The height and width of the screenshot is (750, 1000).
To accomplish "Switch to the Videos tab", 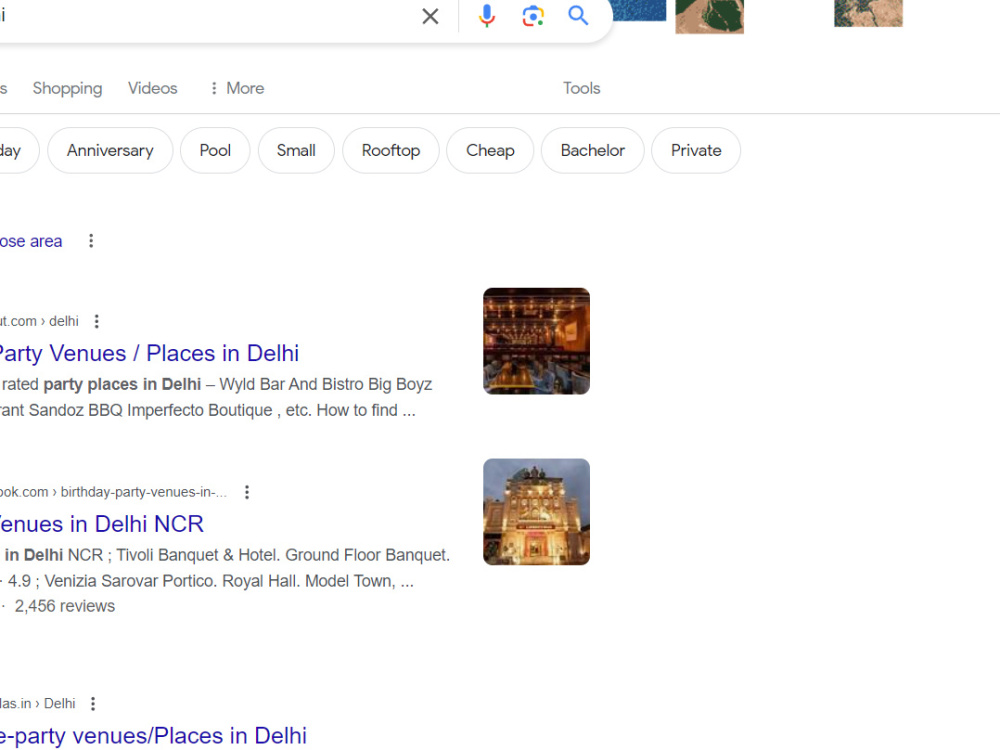I will pyautogui.click(x=152, y=88).
